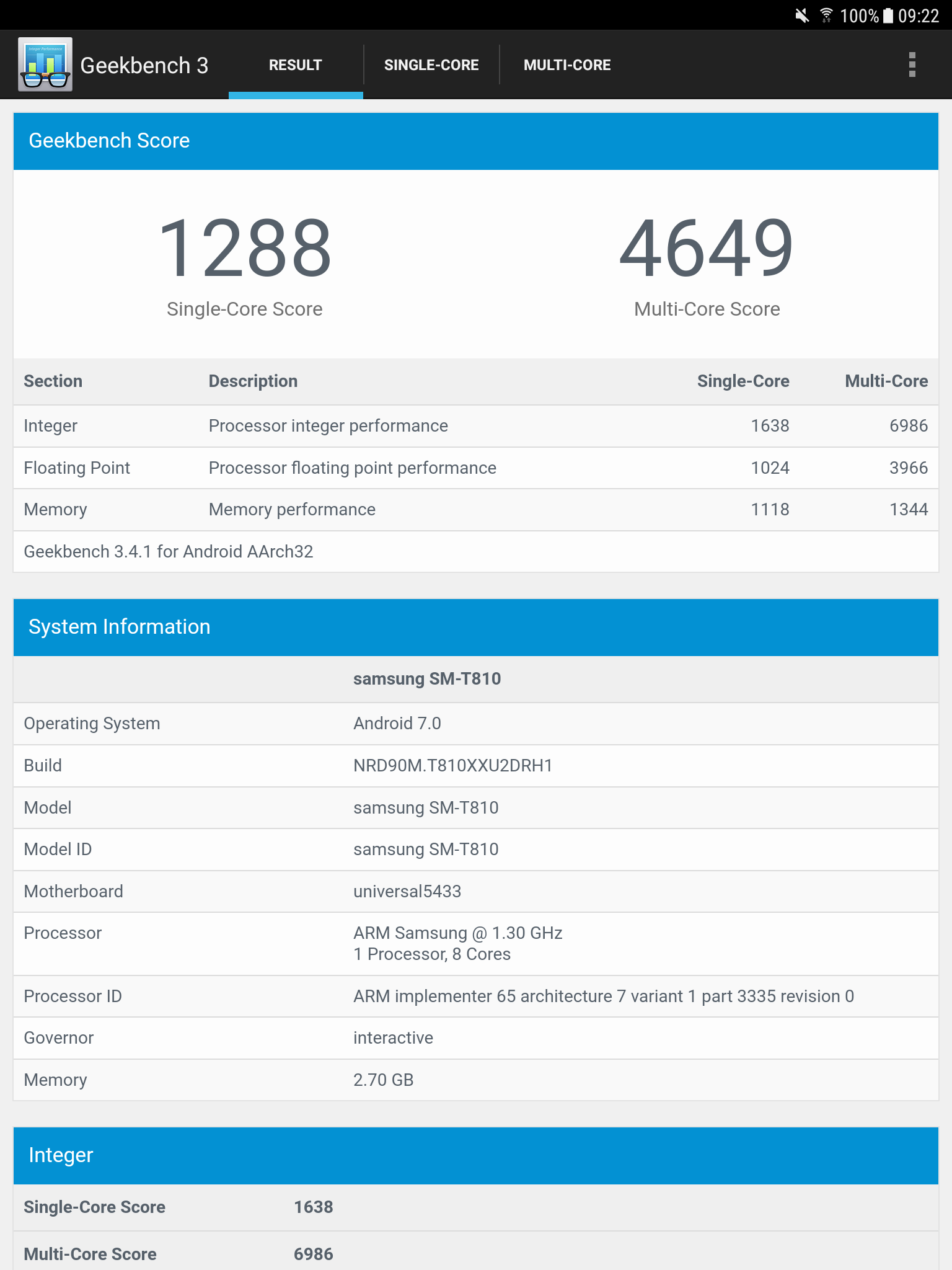
Task: Tap 'ARM Samsung @ 1.30 GHz' value
Action: point(457,933)
